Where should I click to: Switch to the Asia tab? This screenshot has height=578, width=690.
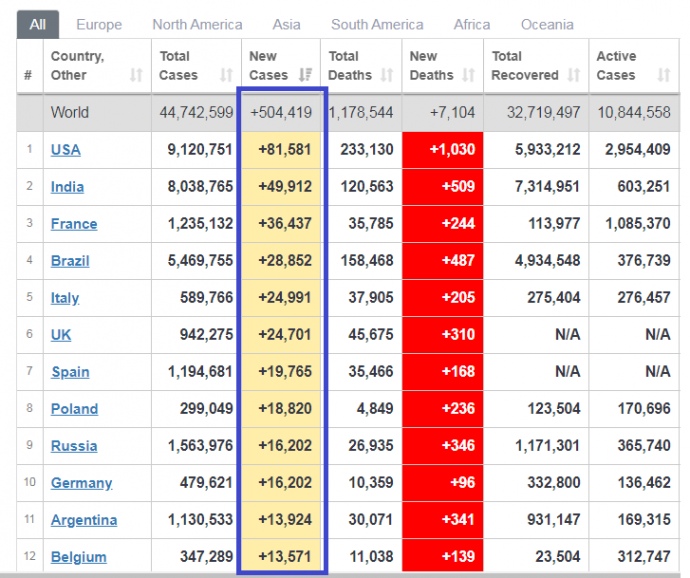click(287, 24)
